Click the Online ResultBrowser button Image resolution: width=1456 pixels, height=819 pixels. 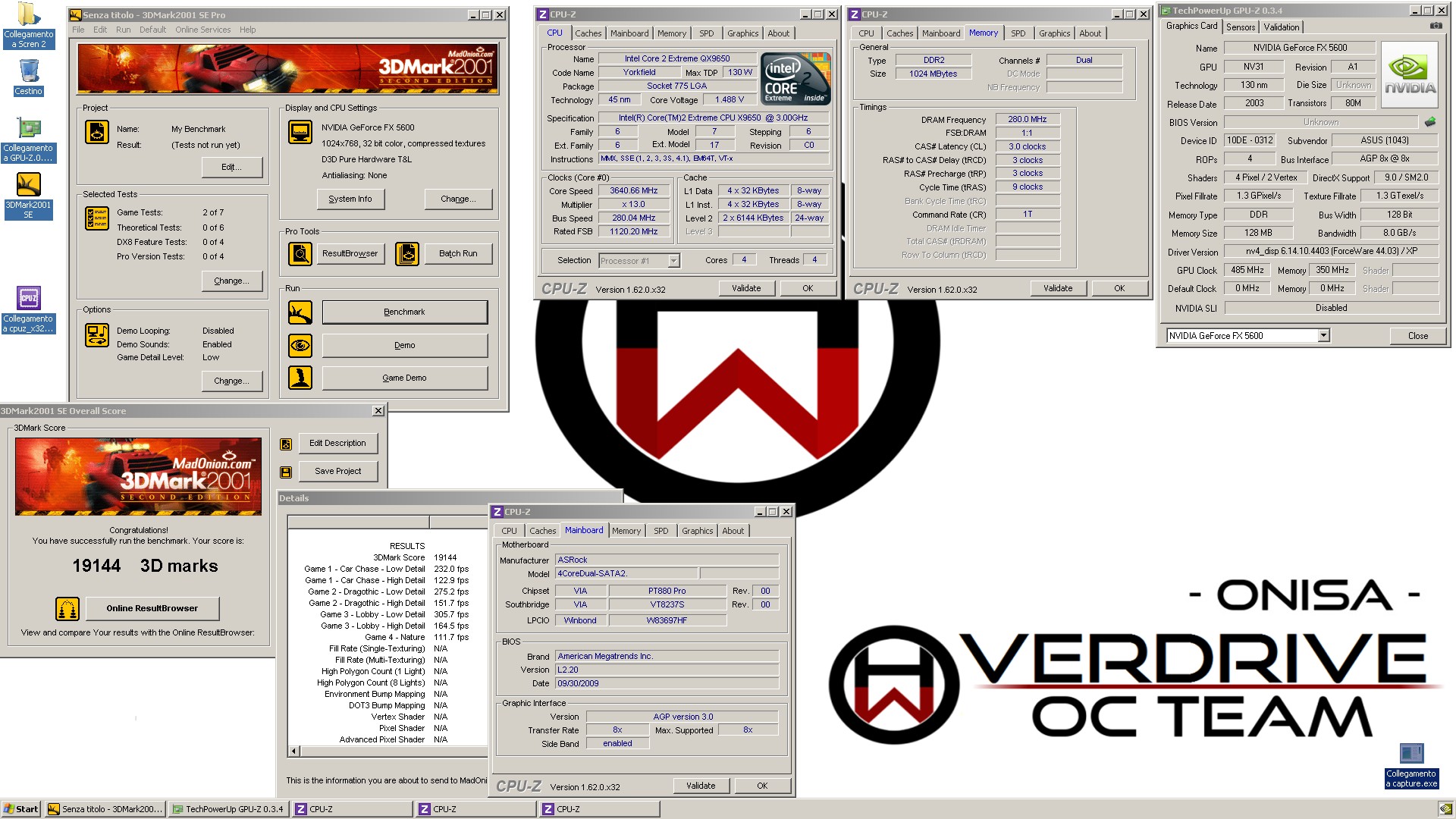(x=152, y=608)
